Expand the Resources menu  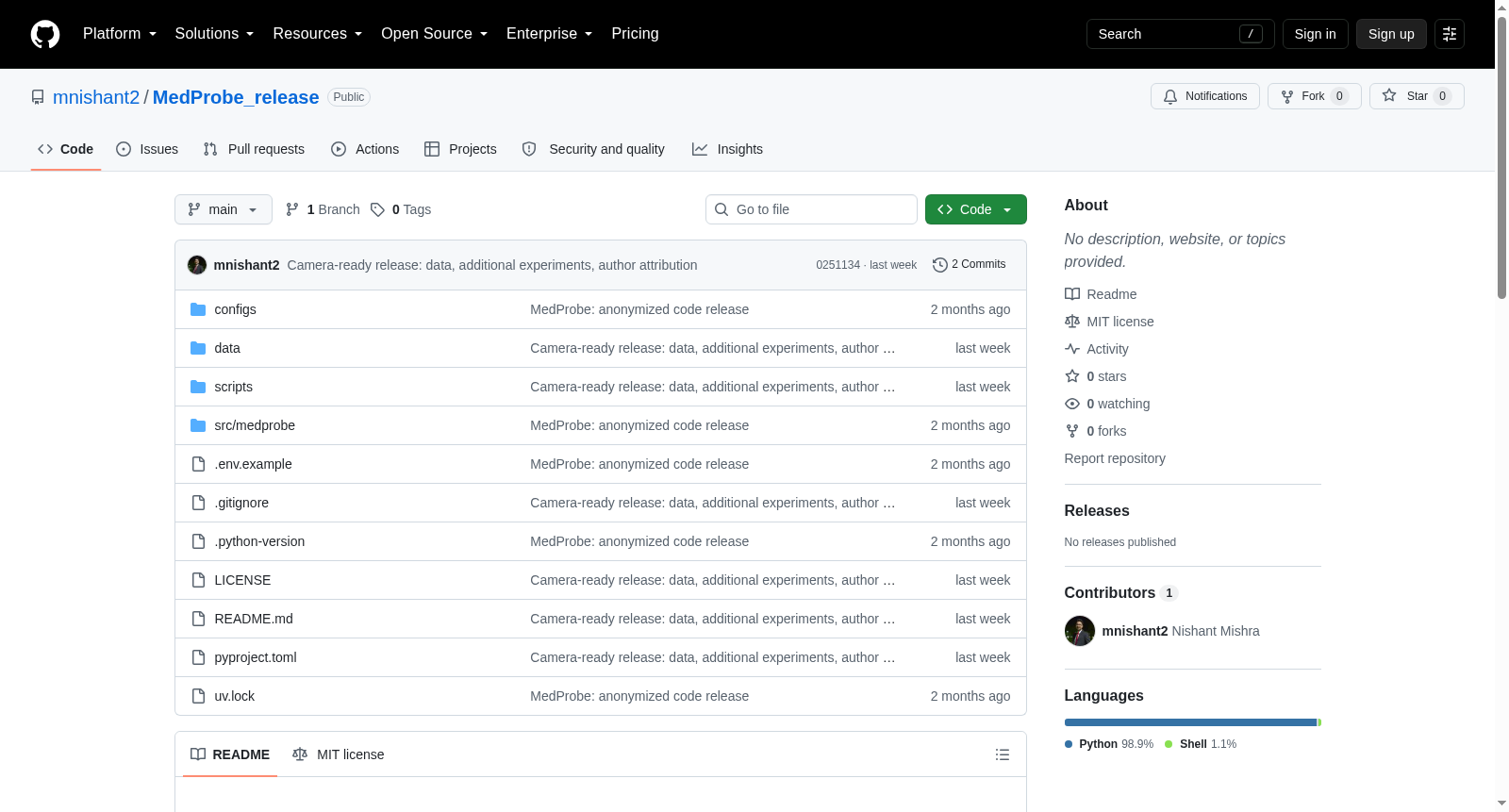[x=317, y=34]
